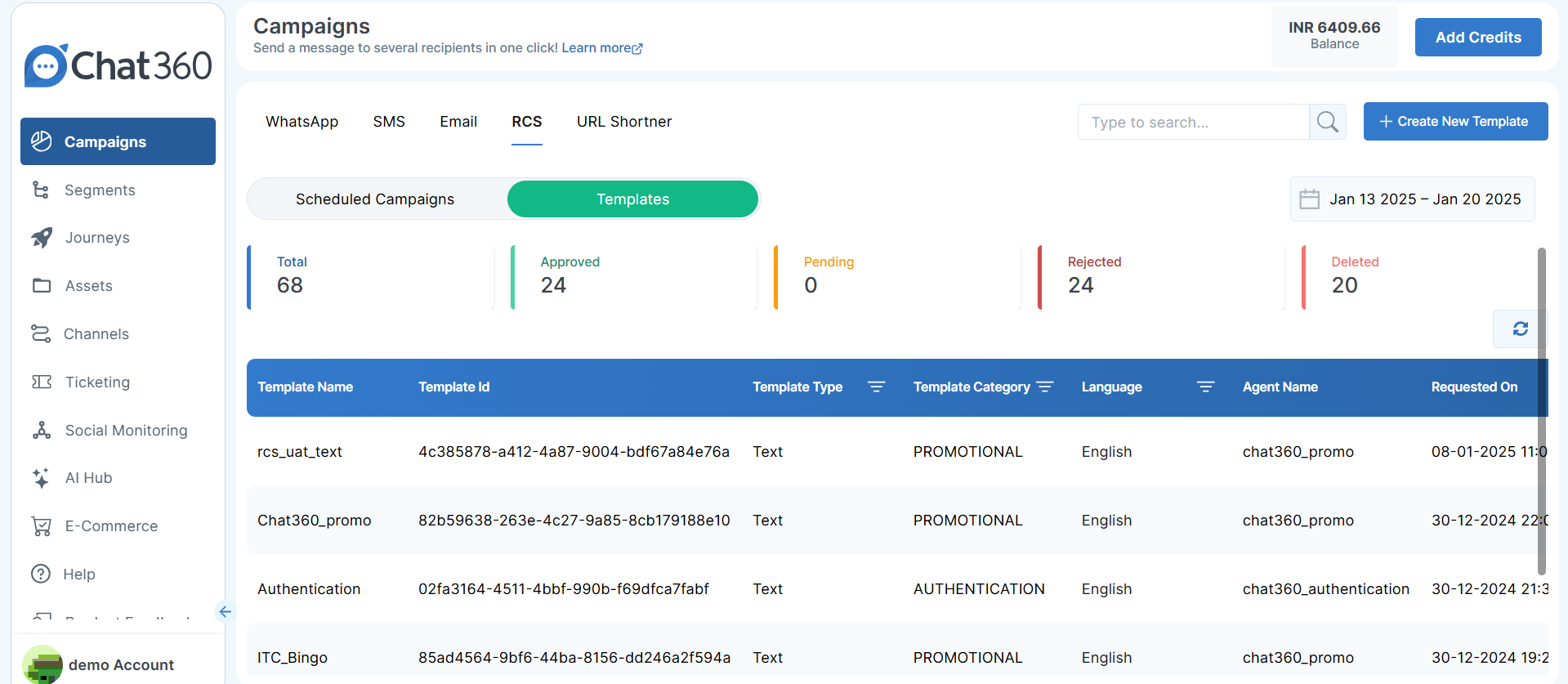The image size is (1568, 684).
Task: Click the AUTHENTICATION category cell
Action: (979, 589)
